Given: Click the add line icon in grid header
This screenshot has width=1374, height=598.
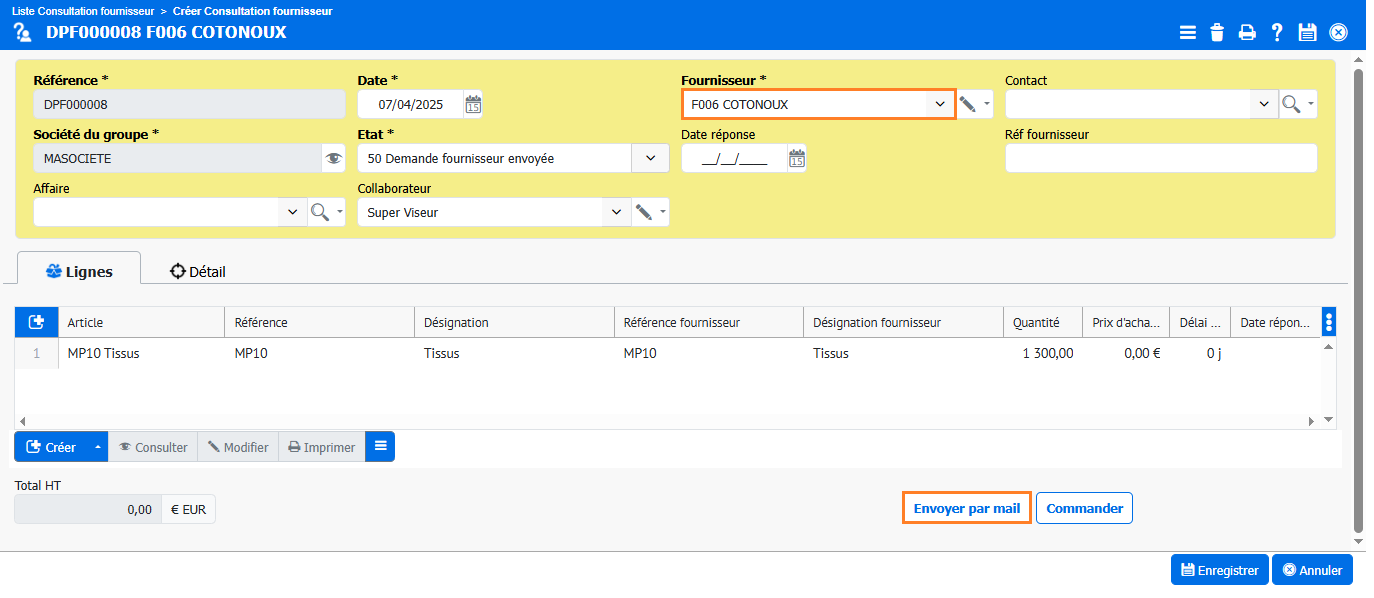Looking at the screenshot, I should [x=37, y=322].
